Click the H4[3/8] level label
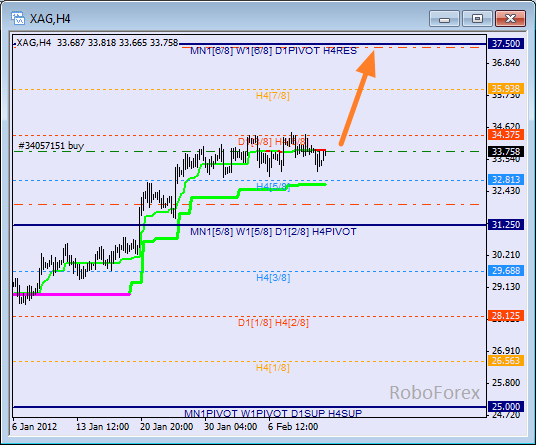This screenshot has height=445, width=536. [x=273, y=278]
